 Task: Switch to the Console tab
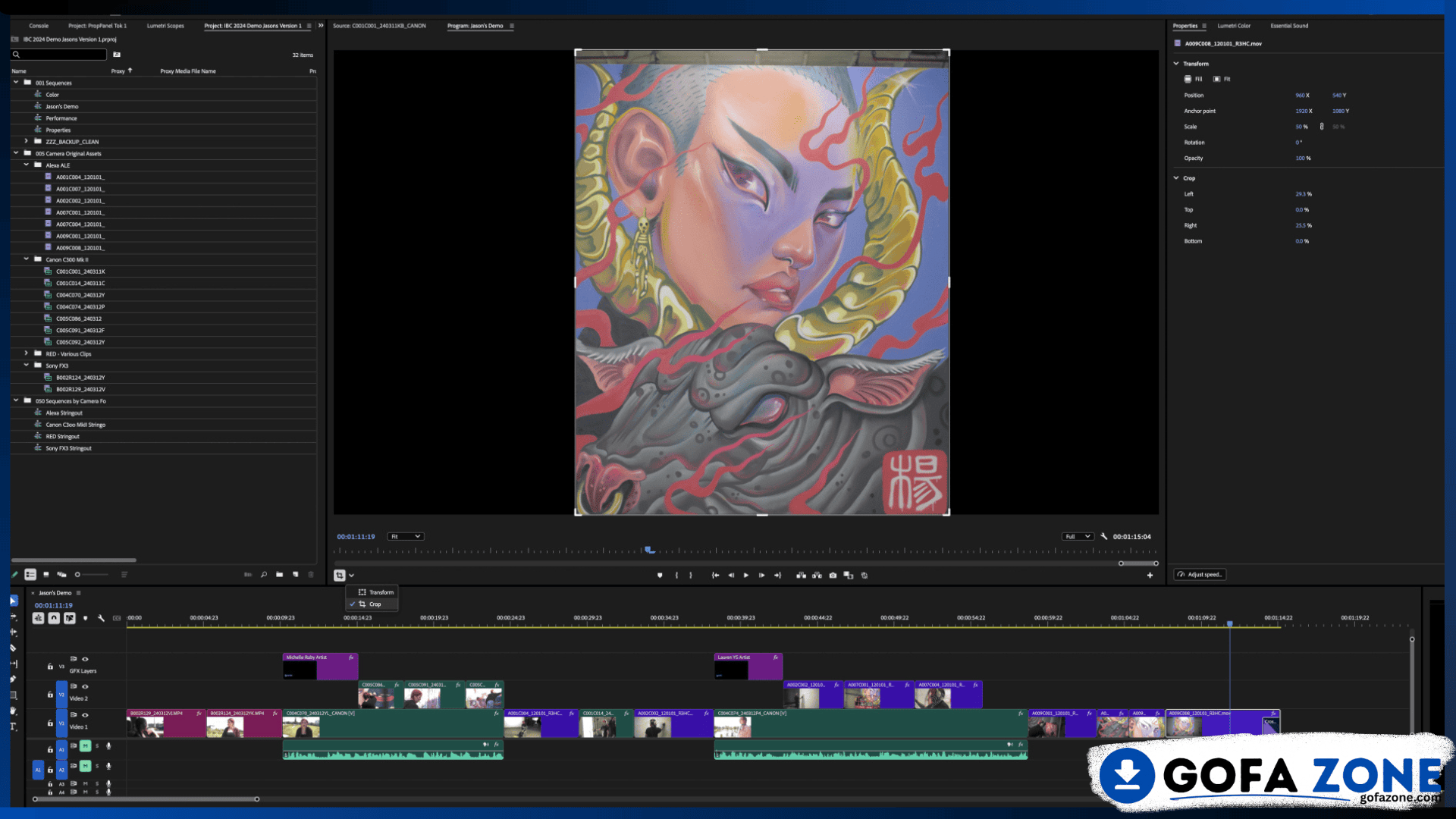39,26
